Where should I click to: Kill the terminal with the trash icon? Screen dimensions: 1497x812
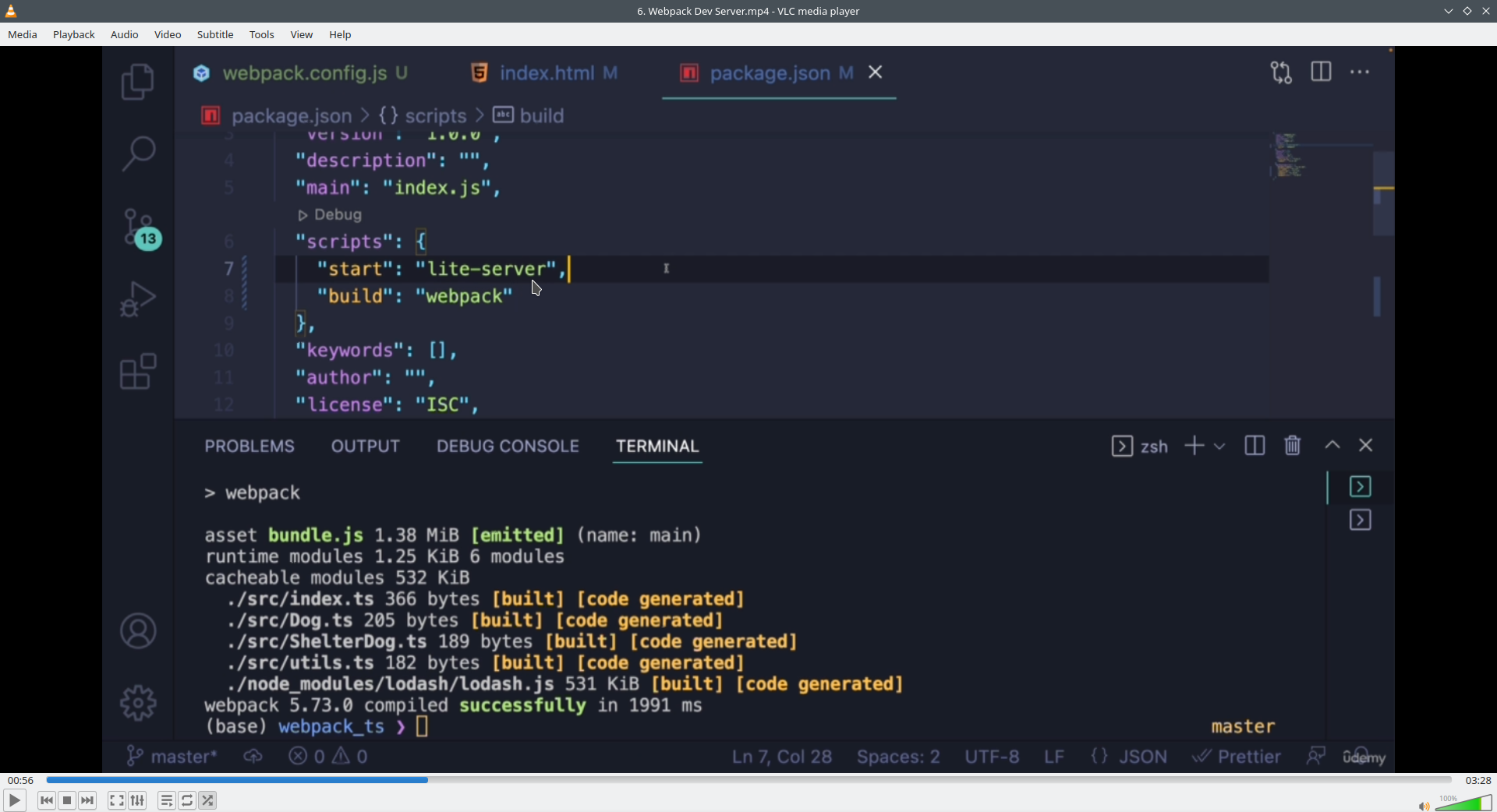[x=1293, y=446]
